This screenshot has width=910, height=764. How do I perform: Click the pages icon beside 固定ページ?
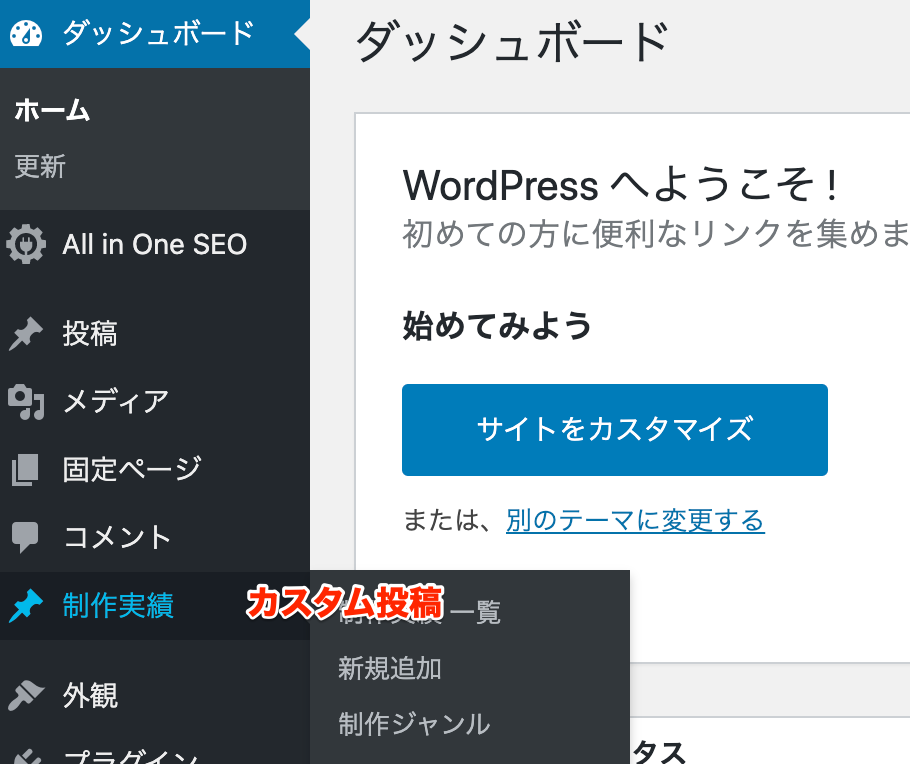tap(25, 469)
